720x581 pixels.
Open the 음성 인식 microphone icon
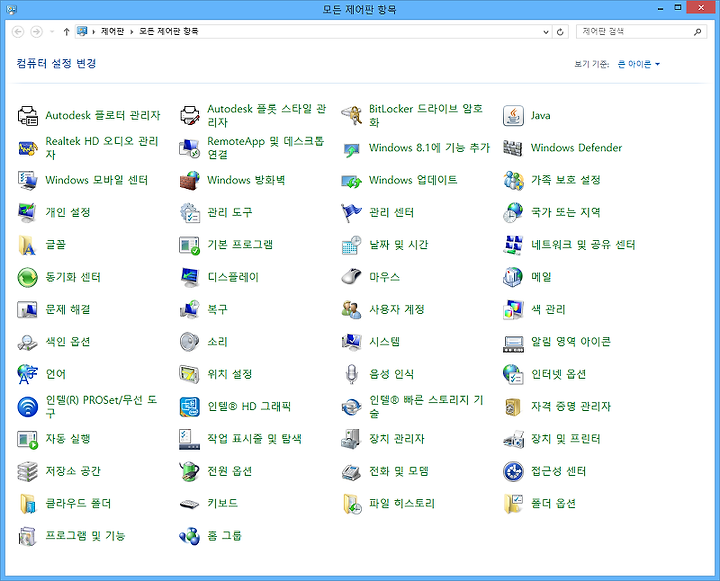(351, 374)
